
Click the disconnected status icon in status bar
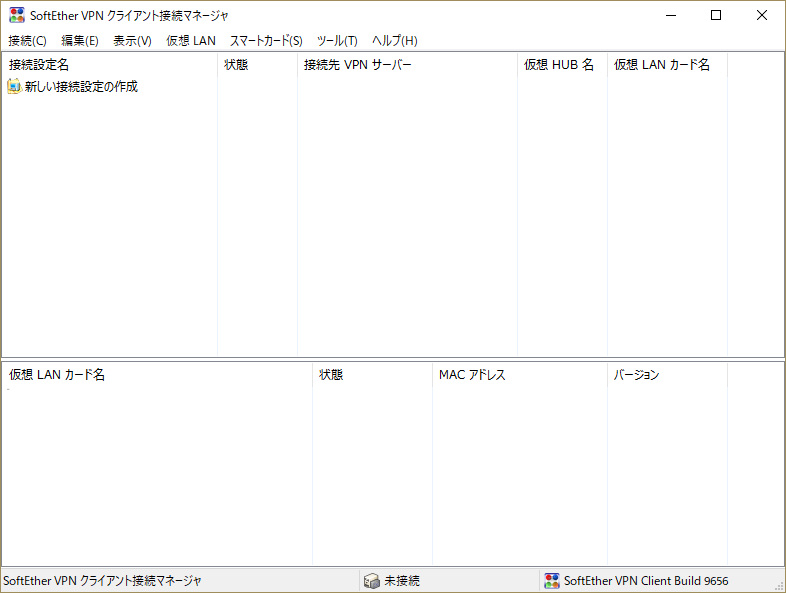(371, 581)
